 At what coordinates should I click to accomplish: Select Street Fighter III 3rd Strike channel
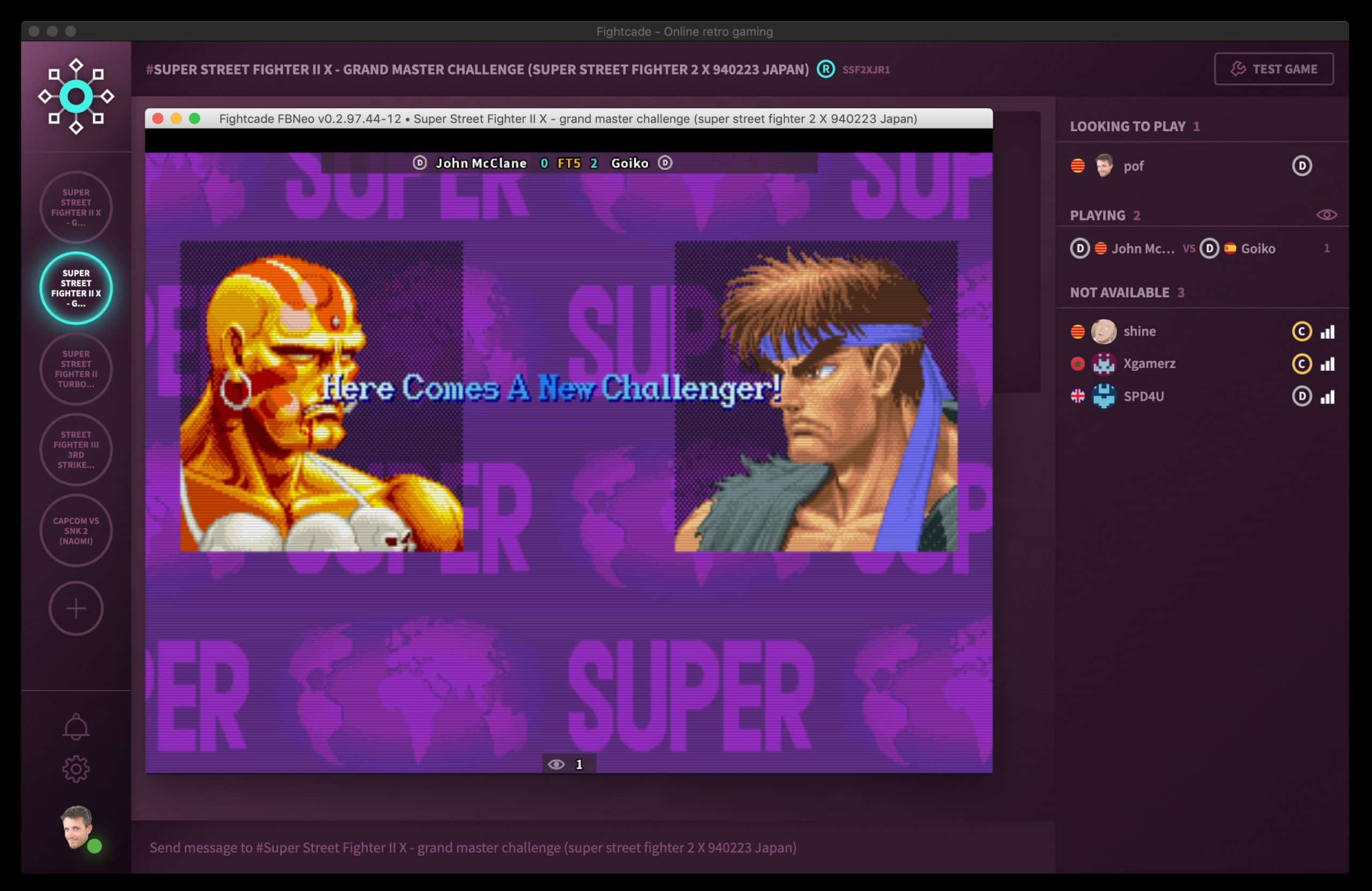coord(76,449)
